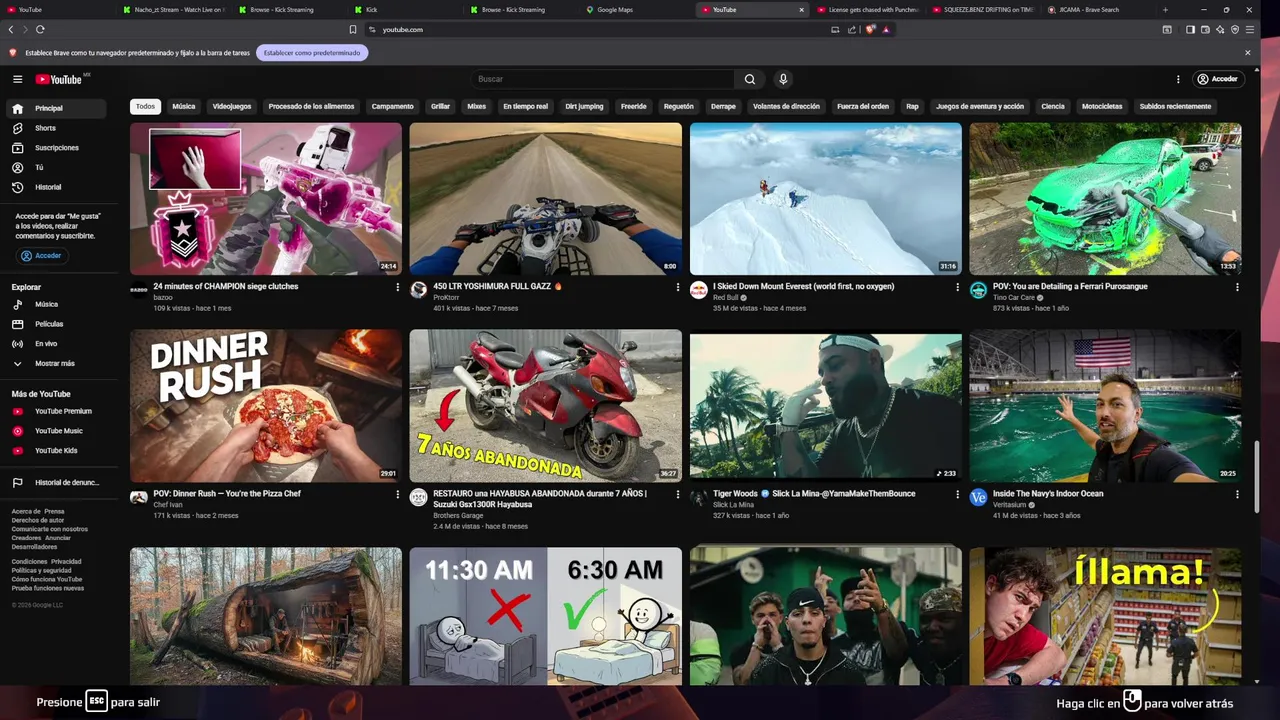Open options menu for Dinner Rush video
The image size is (1280, 720).
397,494
